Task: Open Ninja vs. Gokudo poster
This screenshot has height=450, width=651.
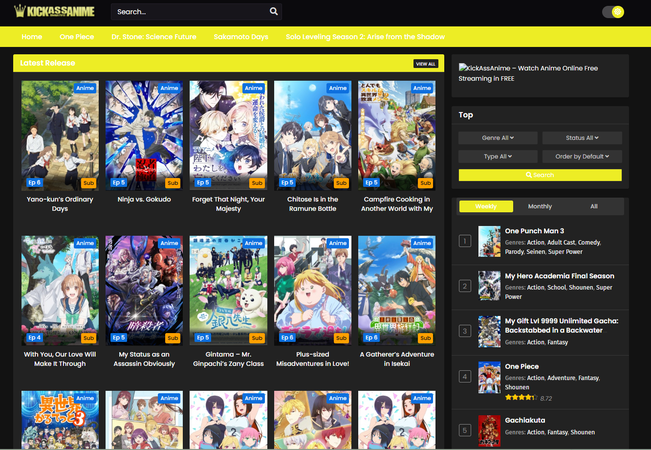Action: (144, 136)
